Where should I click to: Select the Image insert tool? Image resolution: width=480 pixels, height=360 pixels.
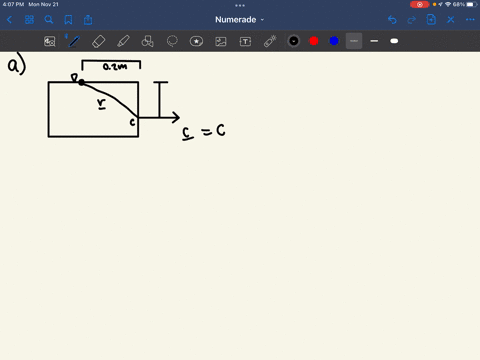click(221, 41)
